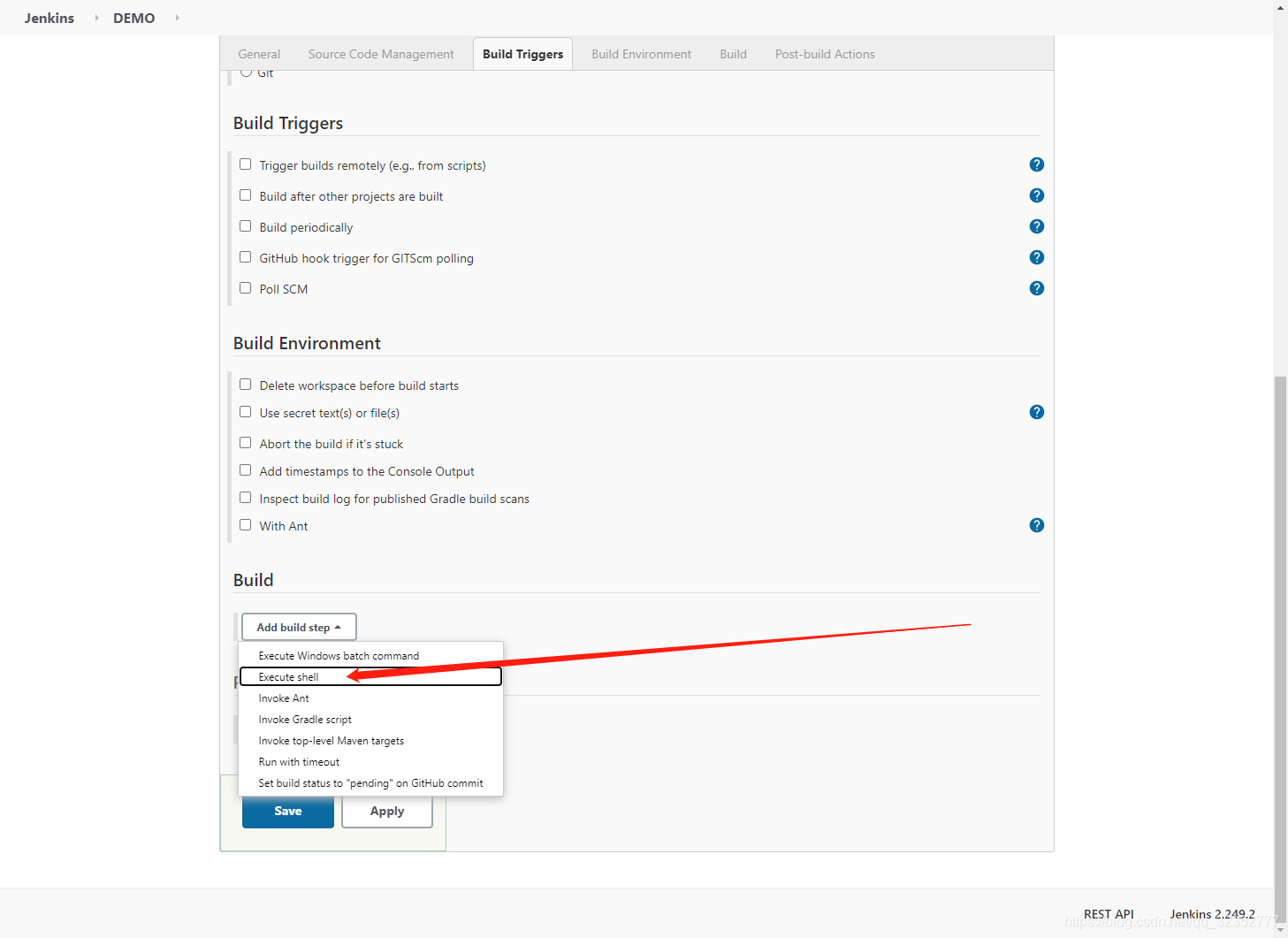Click the scrollbar up arrow
Screen dimensions: 1288x938
1280,6
